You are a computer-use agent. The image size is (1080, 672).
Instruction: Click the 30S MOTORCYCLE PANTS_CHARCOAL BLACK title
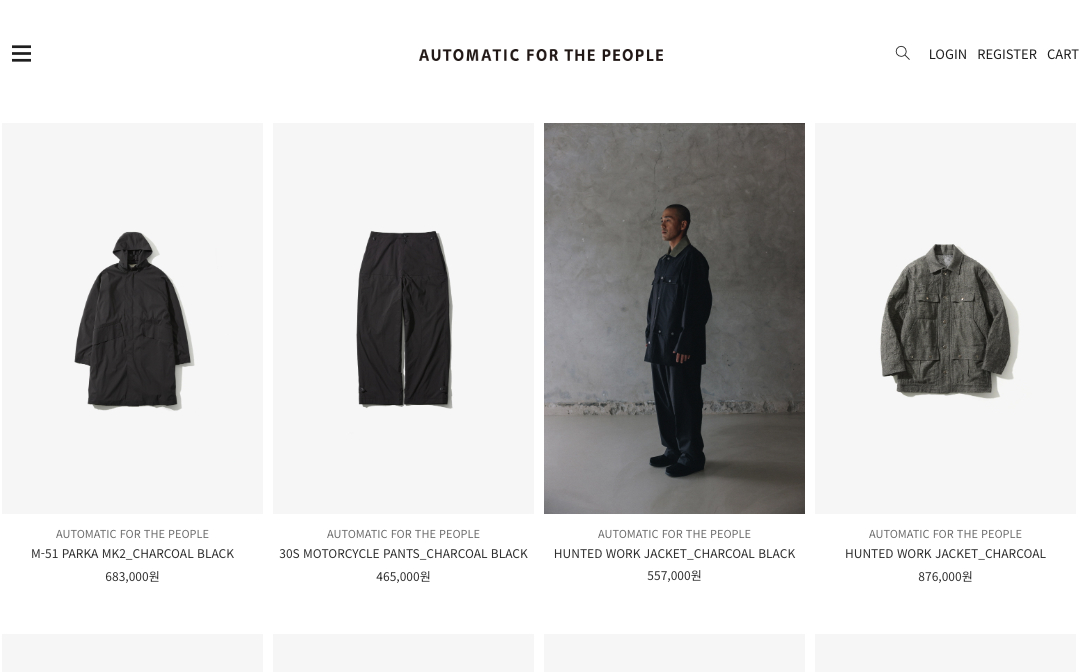tap(403, 553)
